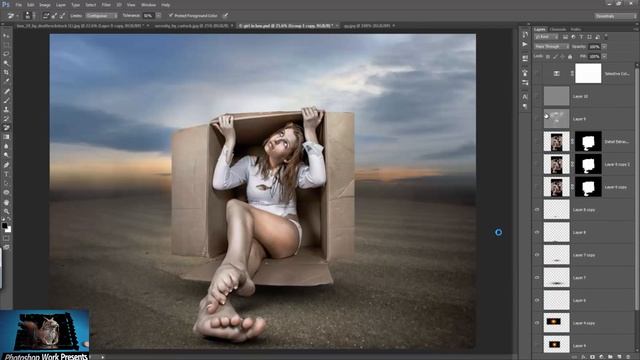Select the Clone Stamp tool
The height and width of the screenshot is (360, 640).
tap(6, 109)
